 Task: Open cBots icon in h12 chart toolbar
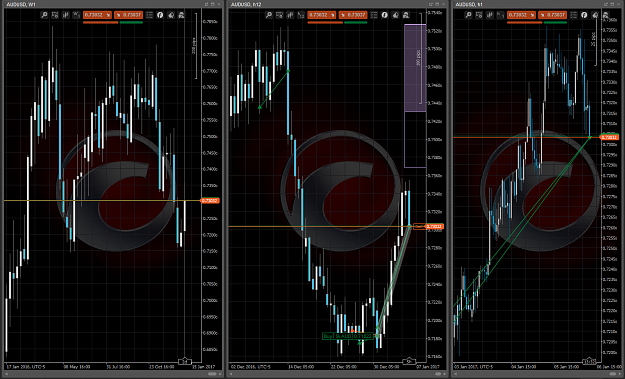(x=395, y=15)
